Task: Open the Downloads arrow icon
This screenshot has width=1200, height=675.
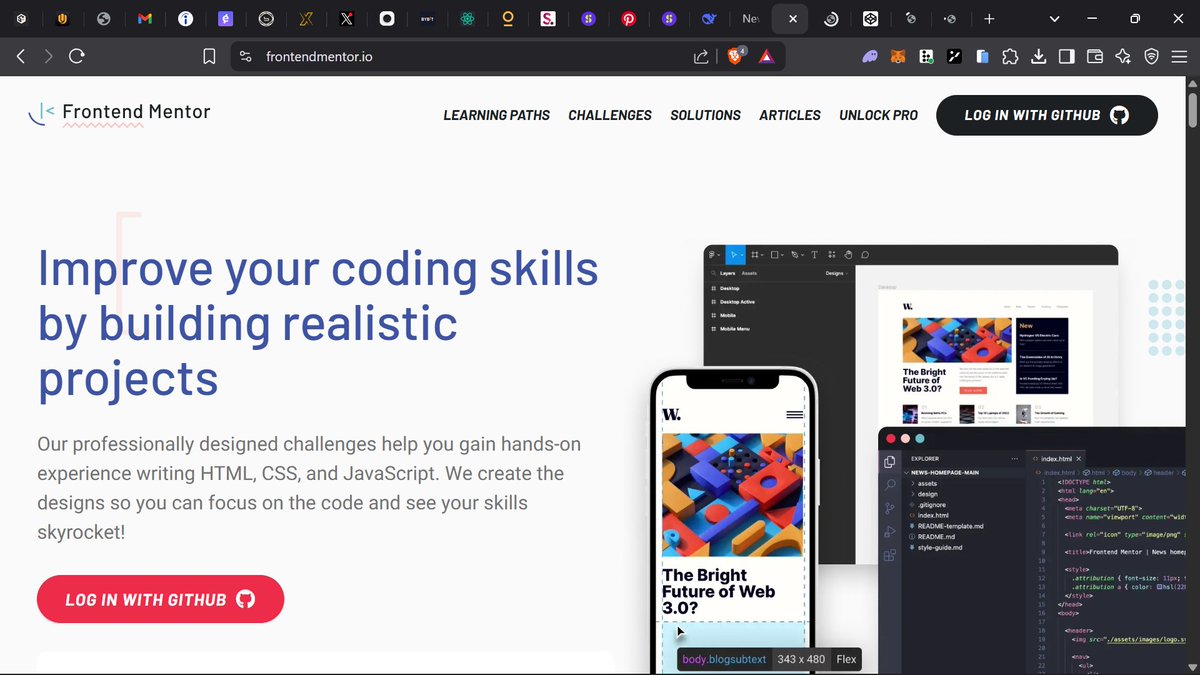Action: coord(1038,57)
